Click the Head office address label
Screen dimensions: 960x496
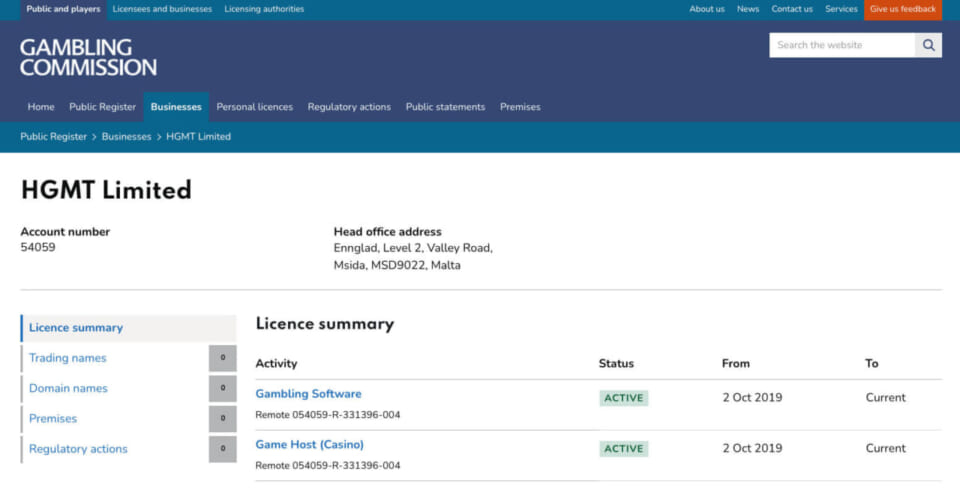[388, 231]
